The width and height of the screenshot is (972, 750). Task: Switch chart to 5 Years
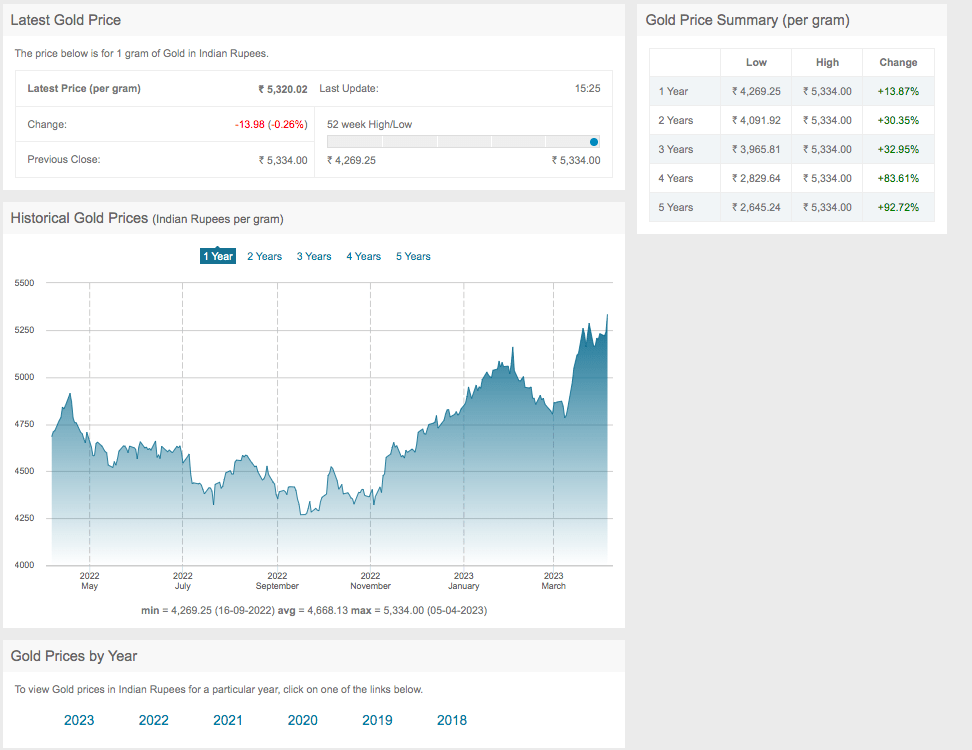point(413,256)
